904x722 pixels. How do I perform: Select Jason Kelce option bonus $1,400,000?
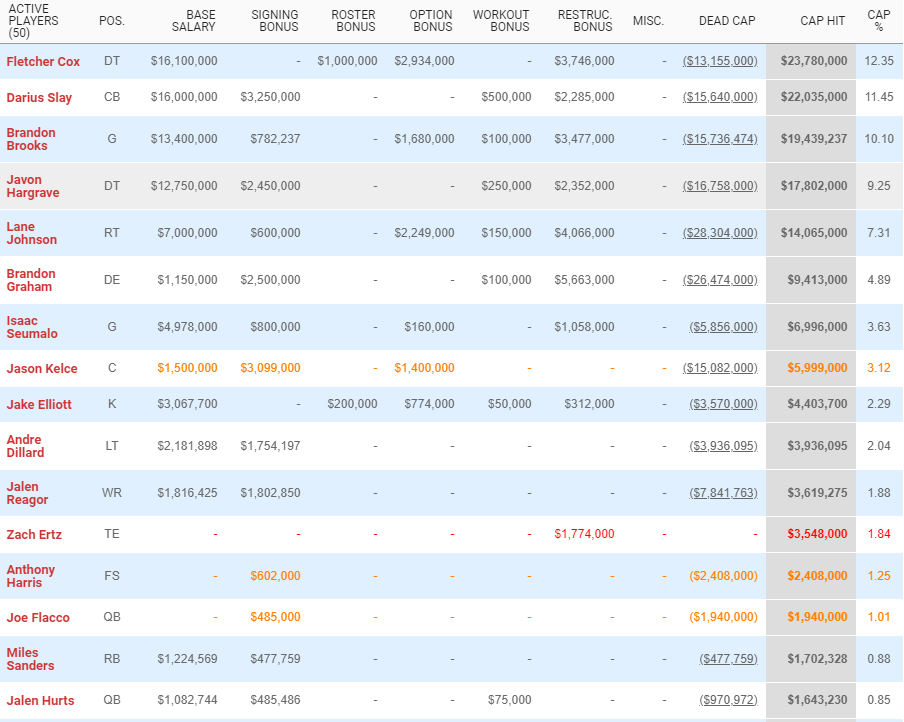pyautogui.click(x=424, y=368)
